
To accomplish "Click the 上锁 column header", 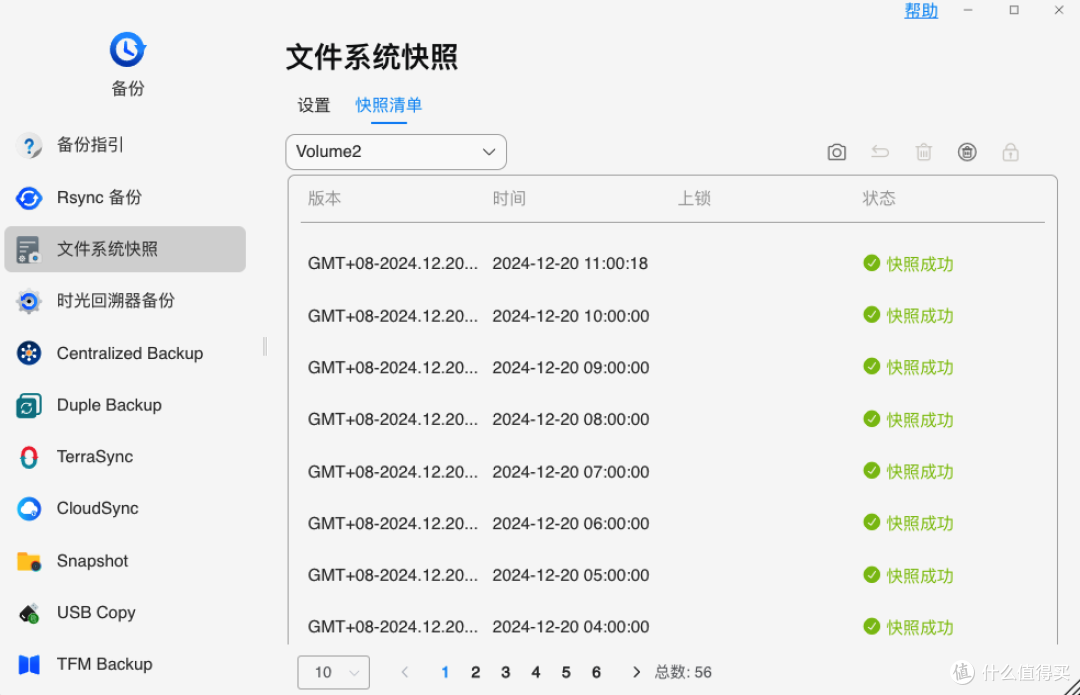I will [x=694, y=198].
